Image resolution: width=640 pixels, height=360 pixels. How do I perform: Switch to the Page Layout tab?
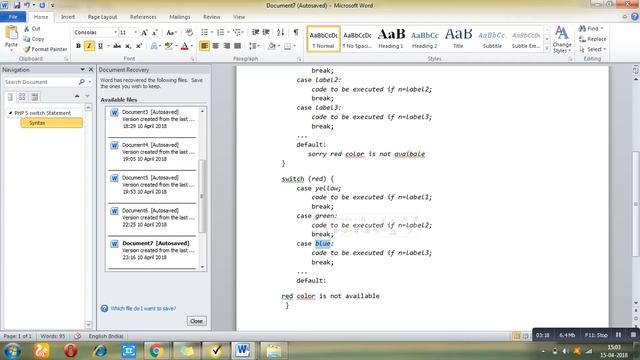(x=102, y=17)
